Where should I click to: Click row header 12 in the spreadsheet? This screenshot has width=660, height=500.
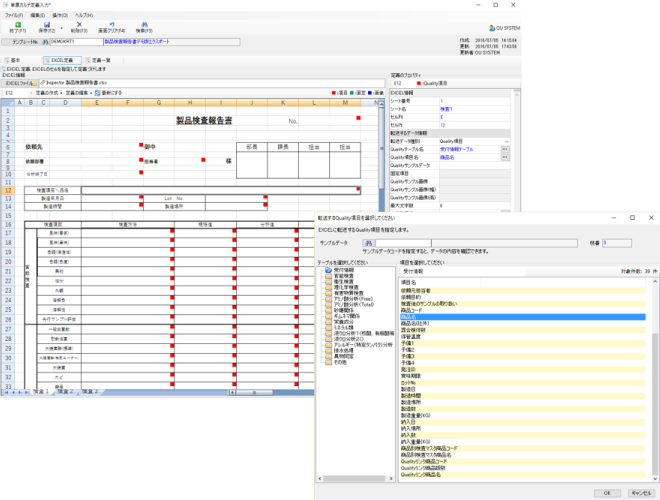(8, 191)
